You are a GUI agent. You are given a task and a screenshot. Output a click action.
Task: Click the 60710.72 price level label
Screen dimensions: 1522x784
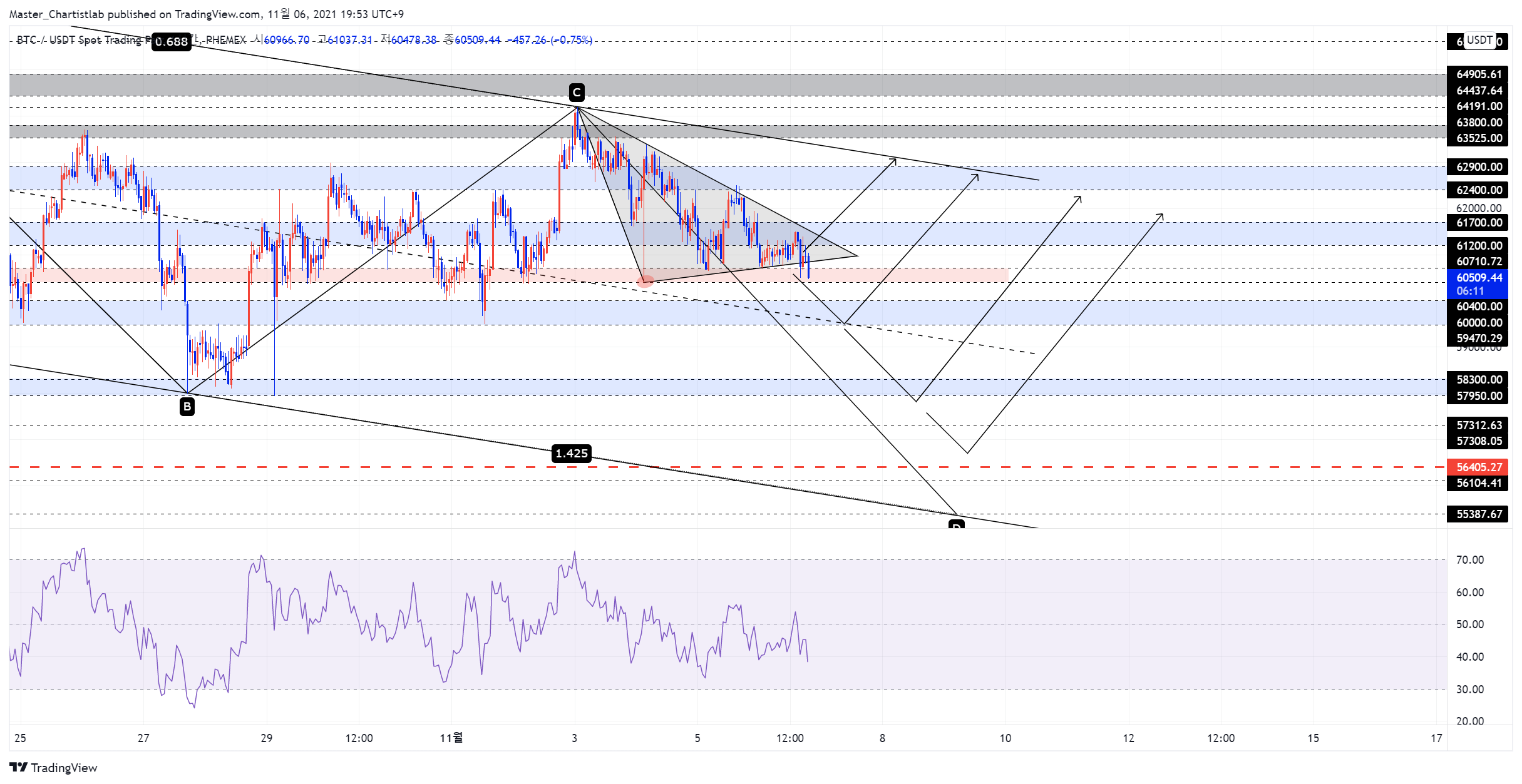tap(1479, 262)
